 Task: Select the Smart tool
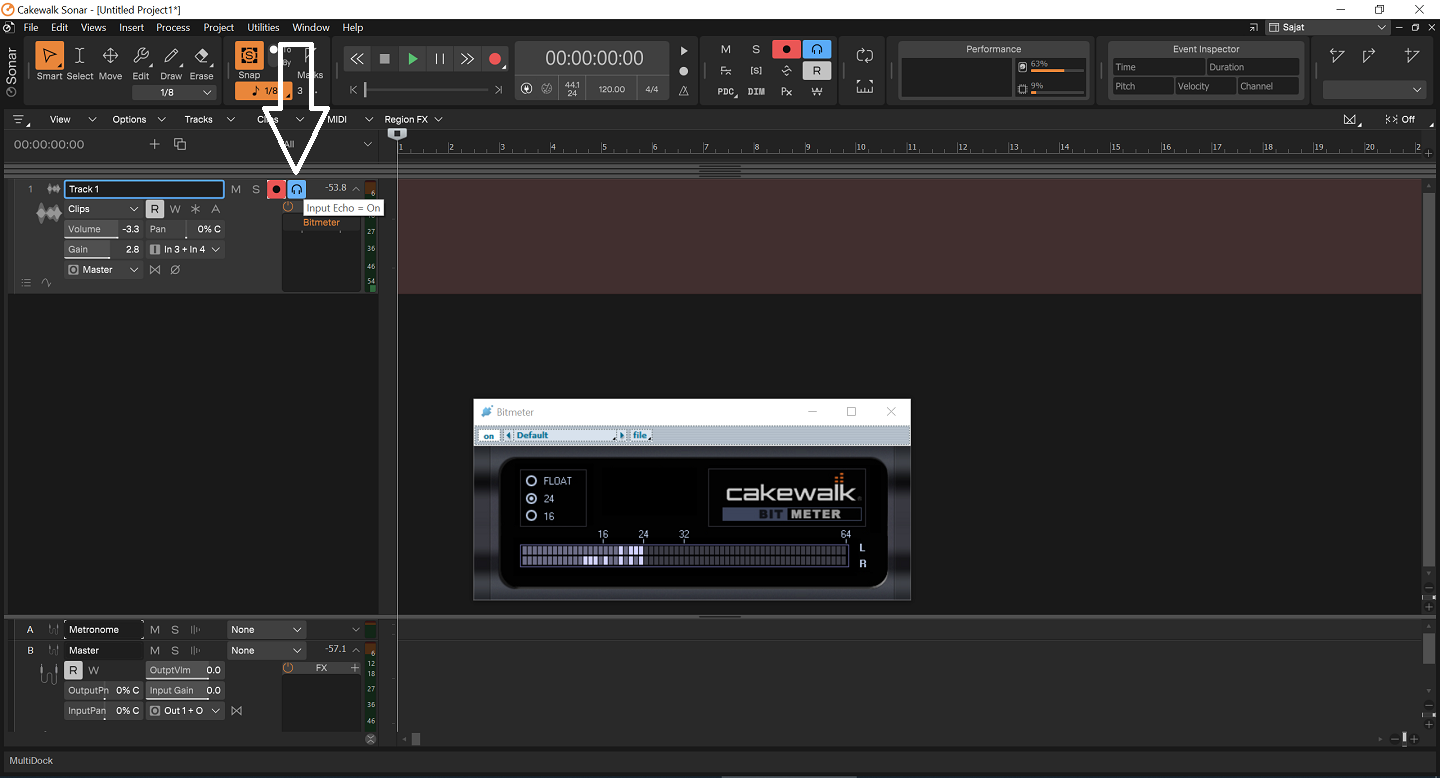click(x=49, y=57)
